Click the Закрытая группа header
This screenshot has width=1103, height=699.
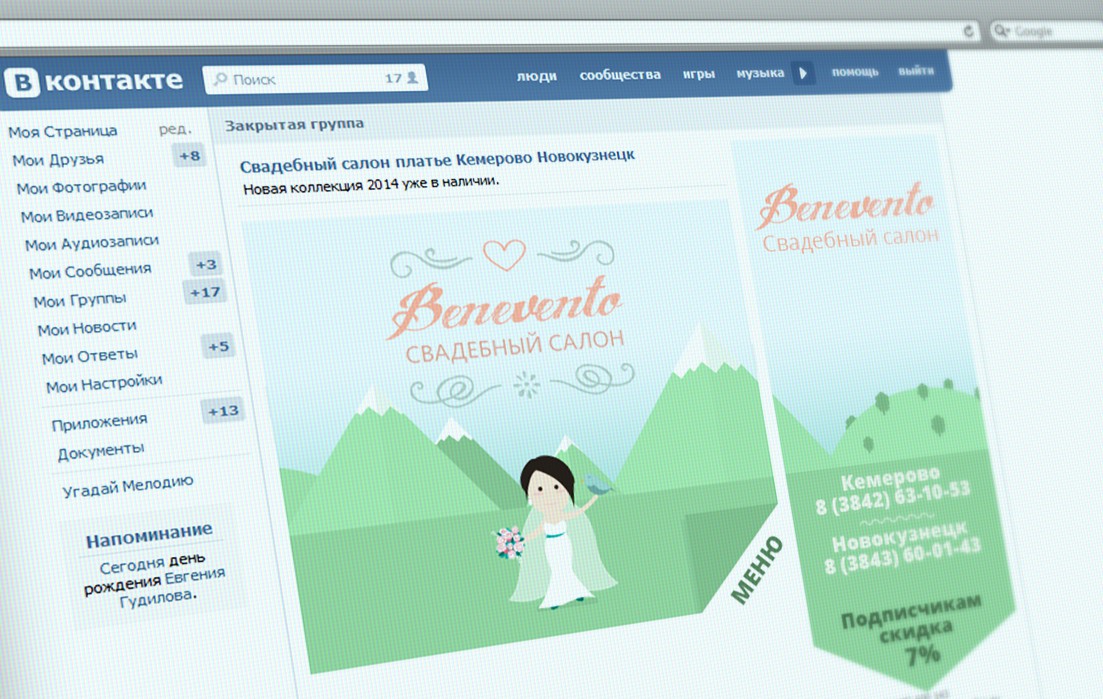tap(294, 124)
